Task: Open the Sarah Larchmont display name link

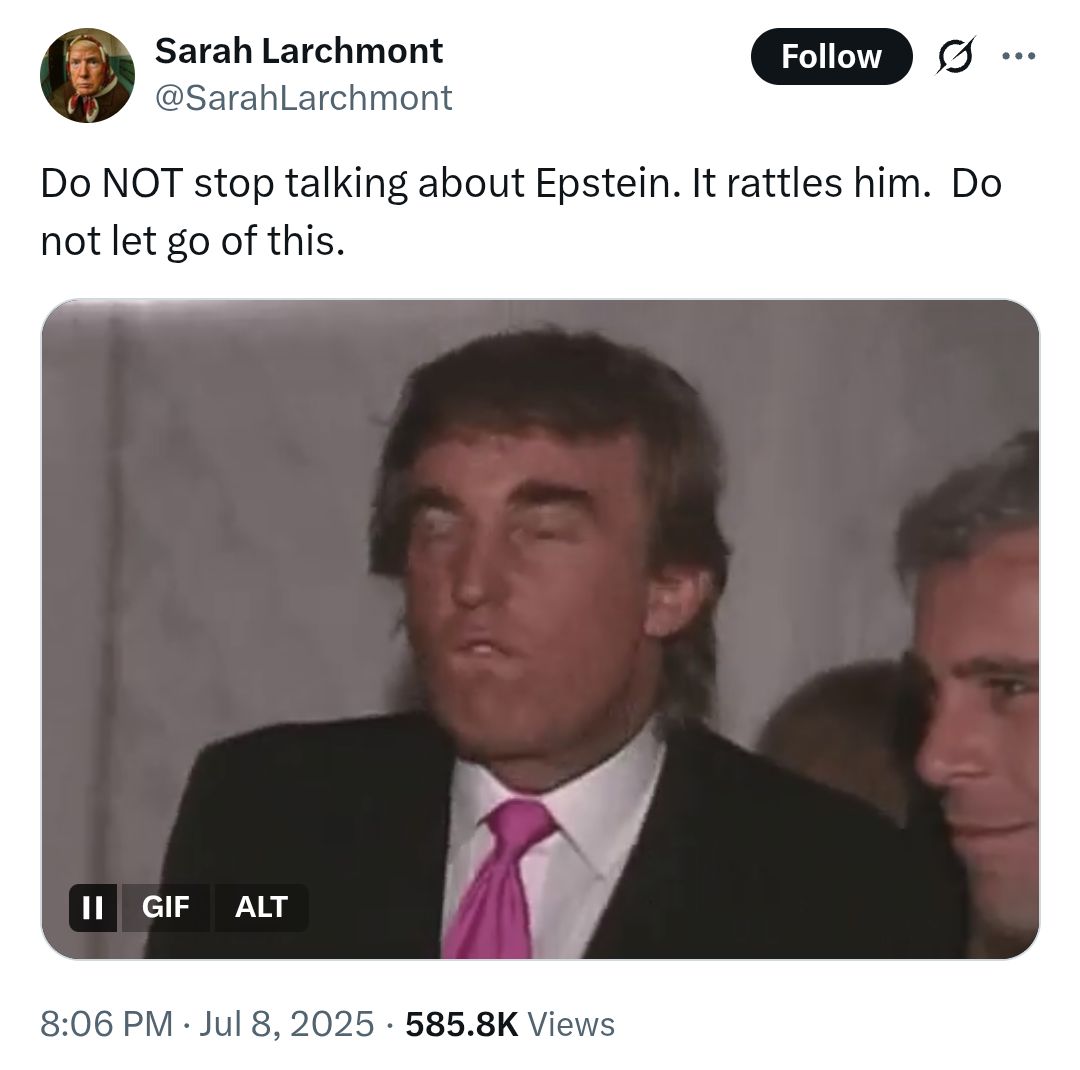Action: tap(298, 50)
